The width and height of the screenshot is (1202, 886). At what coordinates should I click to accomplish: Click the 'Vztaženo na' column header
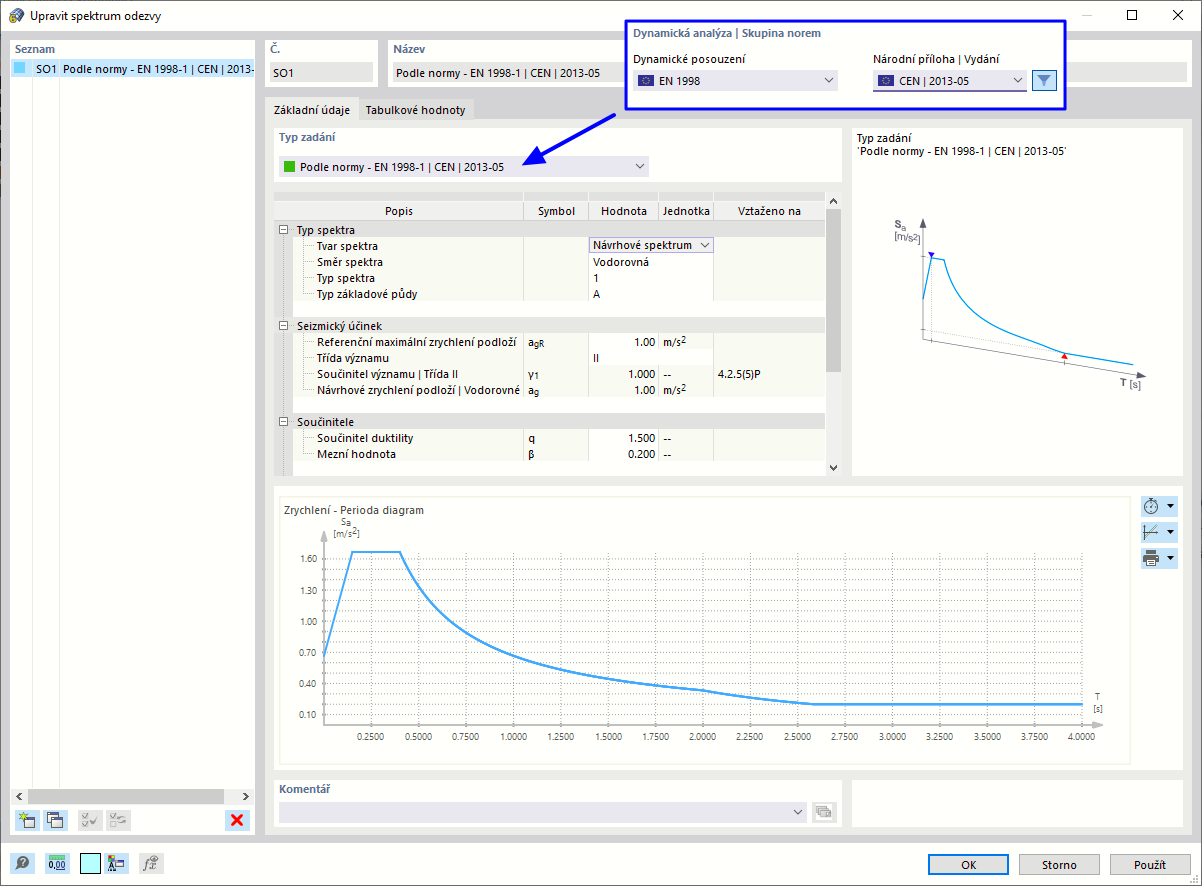click(769, 211)
